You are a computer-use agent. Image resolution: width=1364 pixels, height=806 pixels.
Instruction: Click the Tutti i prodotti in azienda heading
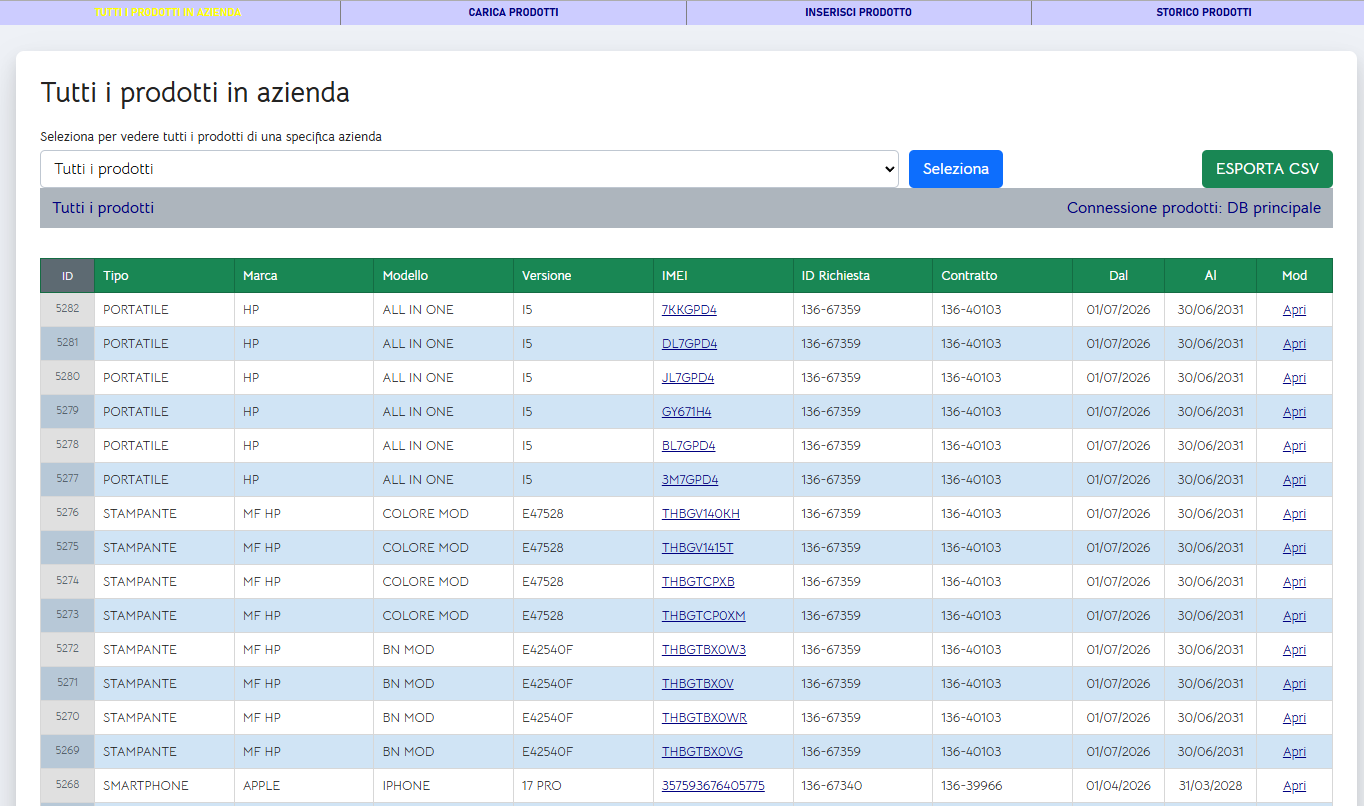pyautogui.click(x=195, y=93)
